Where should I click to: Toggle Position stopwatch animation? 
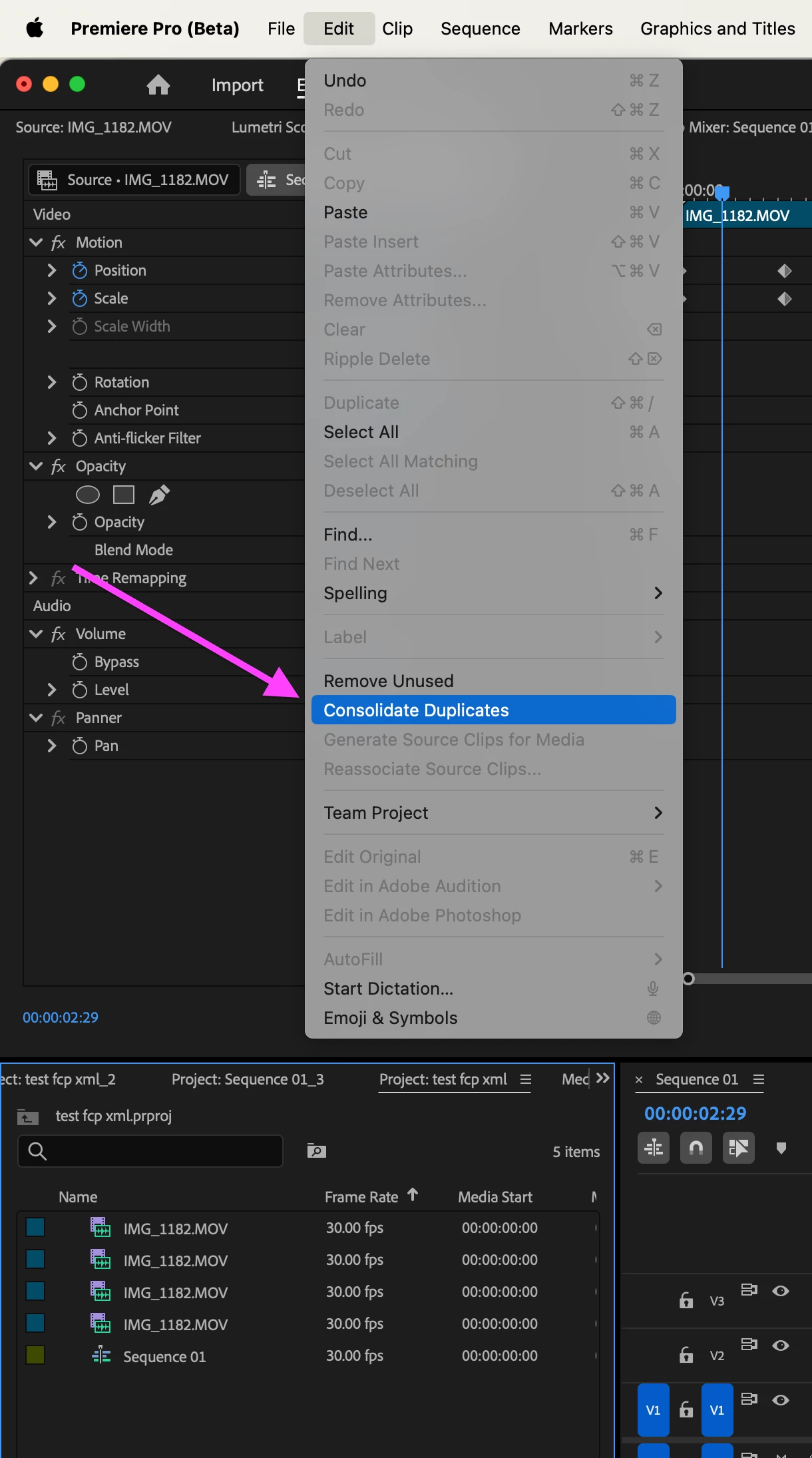tap(80, 270)
